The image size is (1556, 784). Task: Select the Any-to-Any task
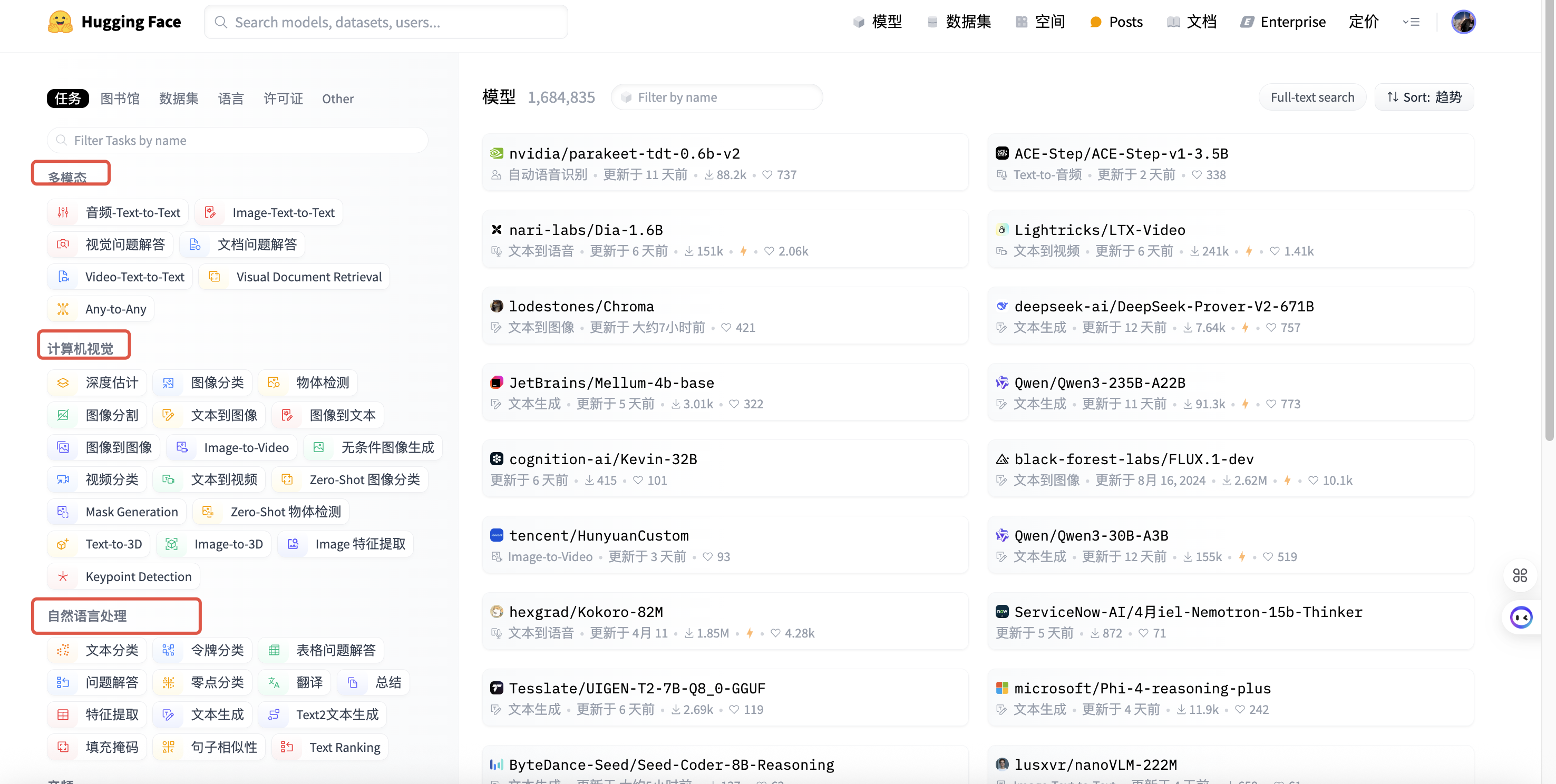(x=101, y=309)
